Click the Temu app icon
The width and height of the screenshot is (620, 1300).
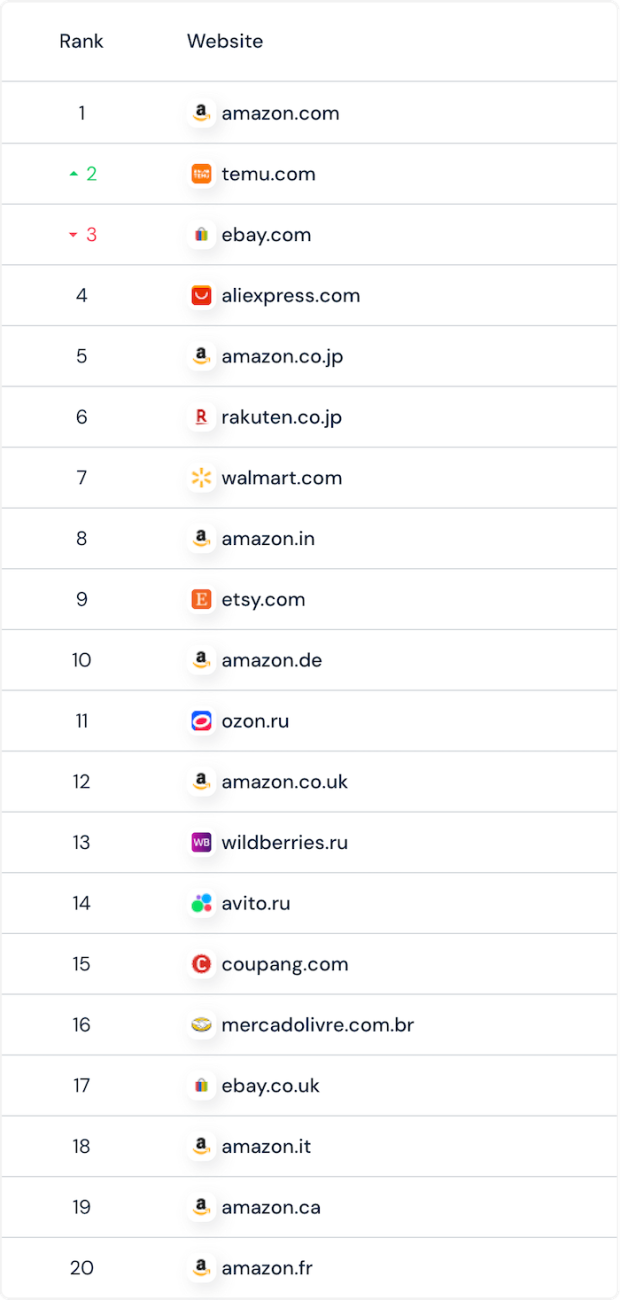[x=201, y=173]
